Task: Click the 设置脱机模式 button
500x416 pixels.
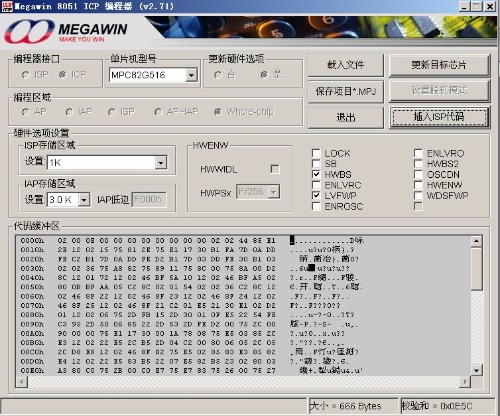Action: [439, 90]
